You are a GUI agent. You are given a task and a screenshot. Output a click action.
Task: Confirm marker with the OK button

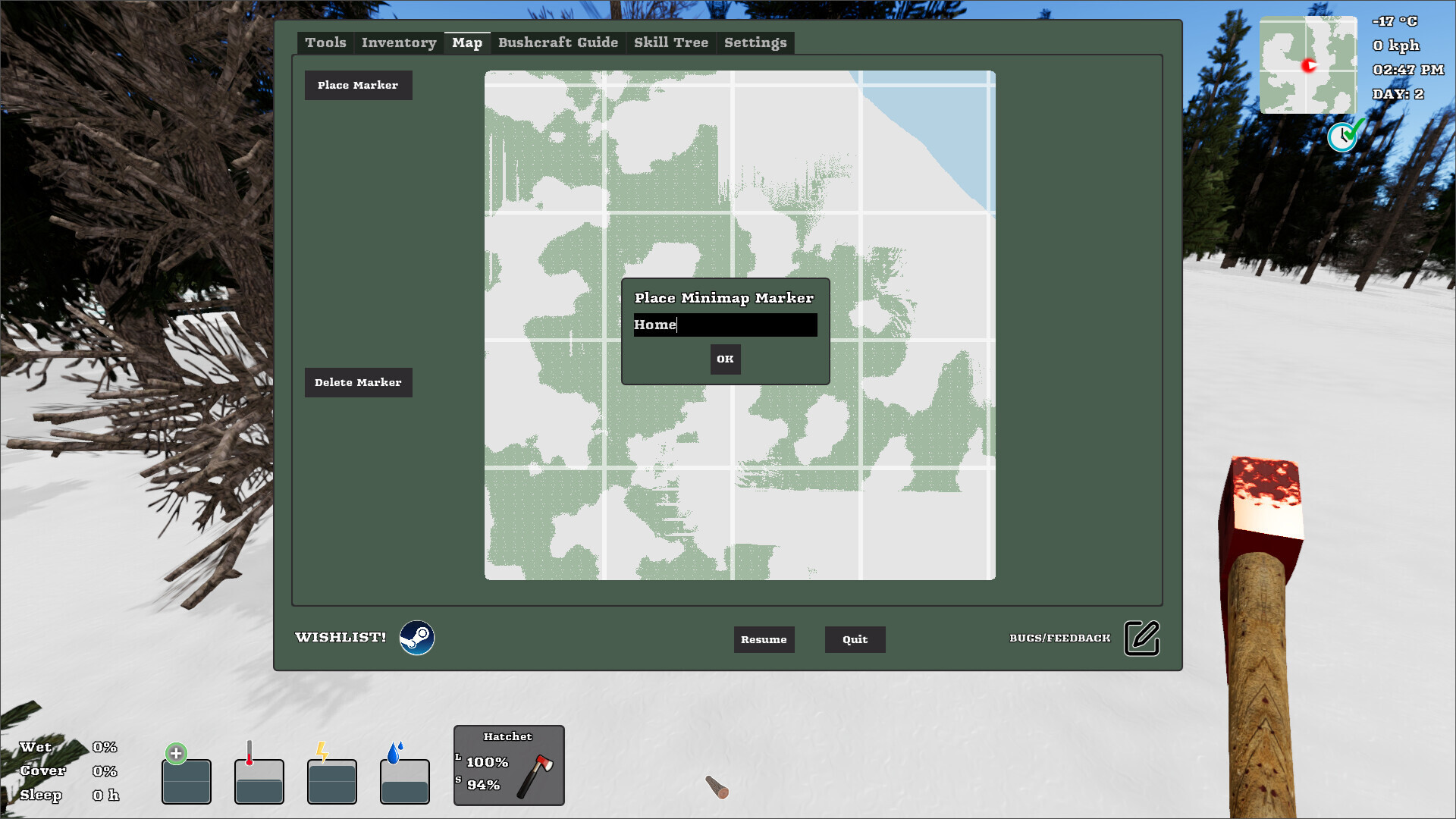[x=725, y=359]
